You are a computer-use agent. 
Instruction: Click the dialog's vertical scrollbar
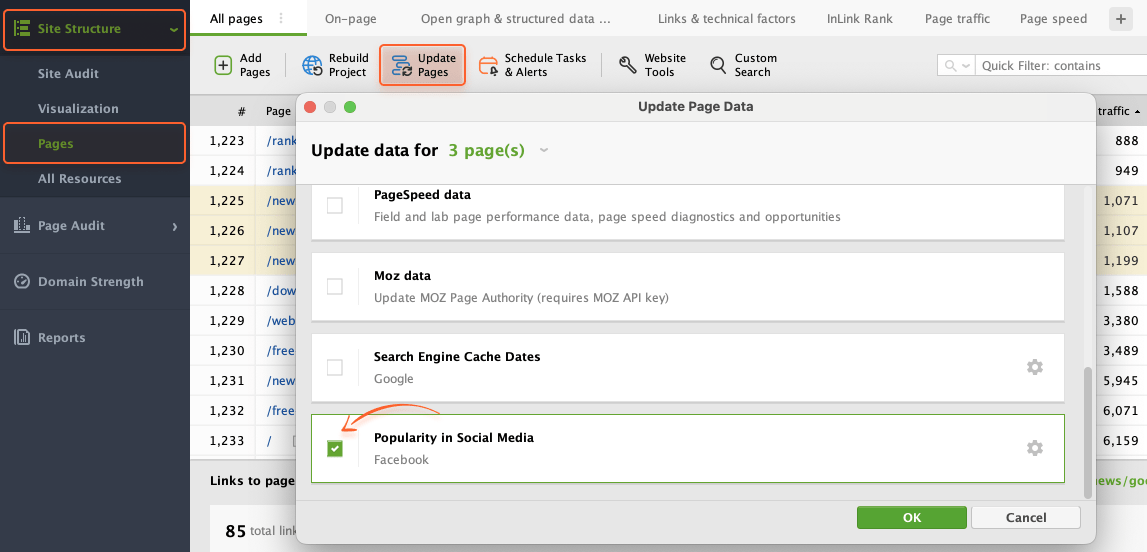click(x=1087, y=433)
